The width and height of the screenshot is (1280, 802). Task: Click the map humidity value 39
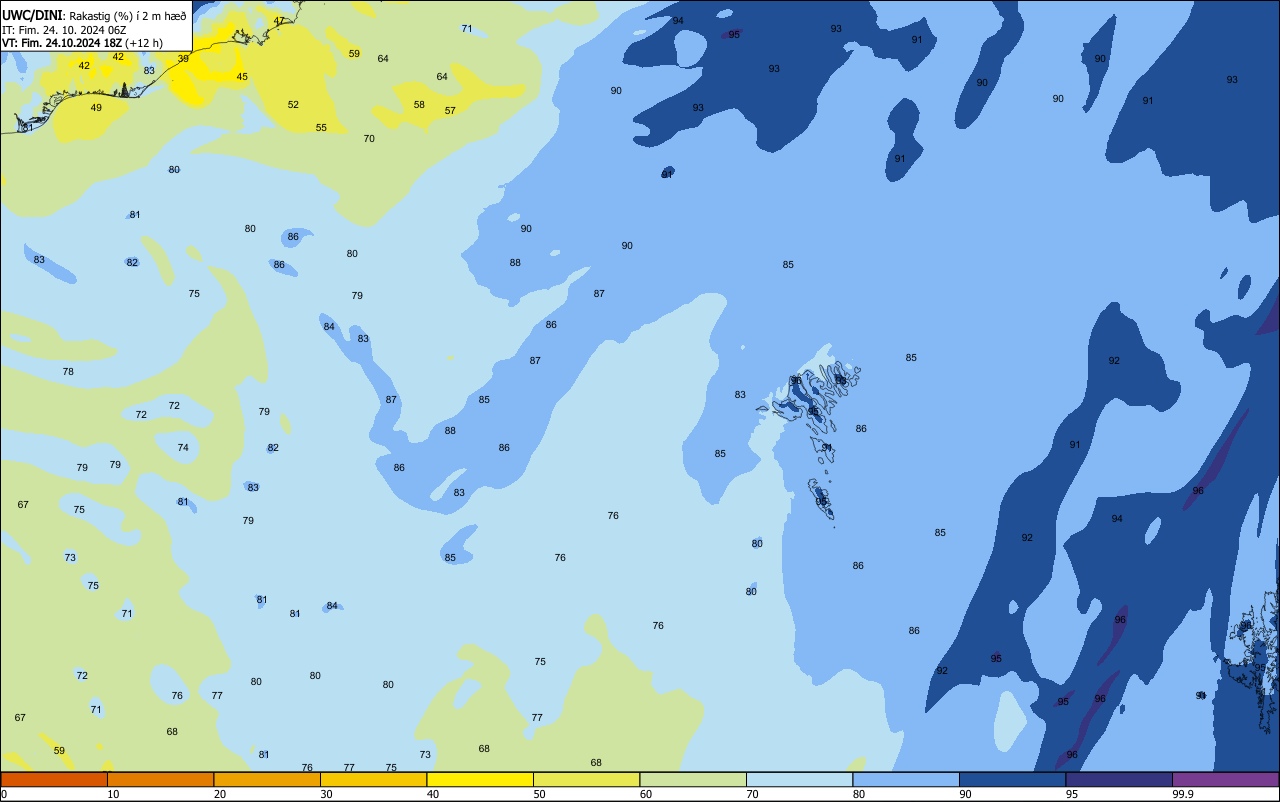click(183, 59)
